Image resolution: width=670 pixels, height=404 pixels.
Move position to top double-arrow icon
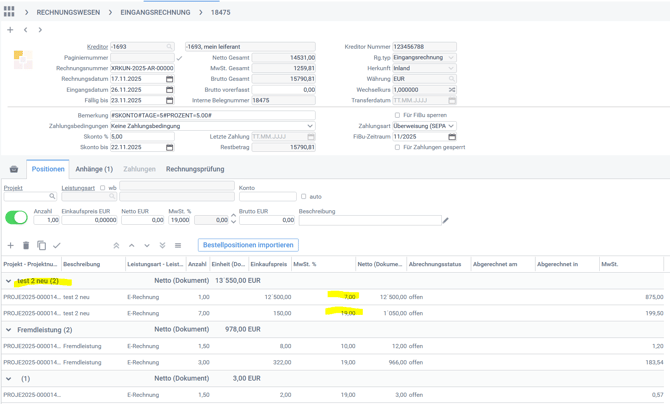point(116,245)
